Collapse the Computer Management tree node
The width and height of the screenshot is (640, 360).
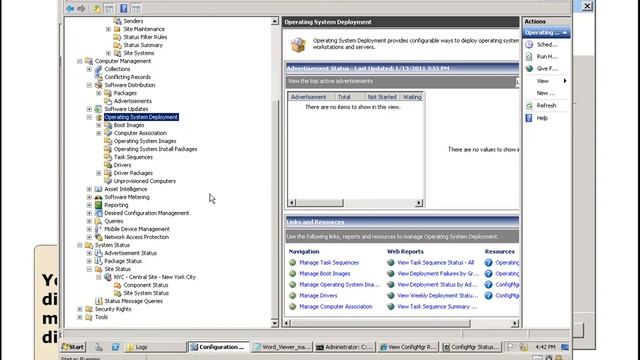click(80, 61)
